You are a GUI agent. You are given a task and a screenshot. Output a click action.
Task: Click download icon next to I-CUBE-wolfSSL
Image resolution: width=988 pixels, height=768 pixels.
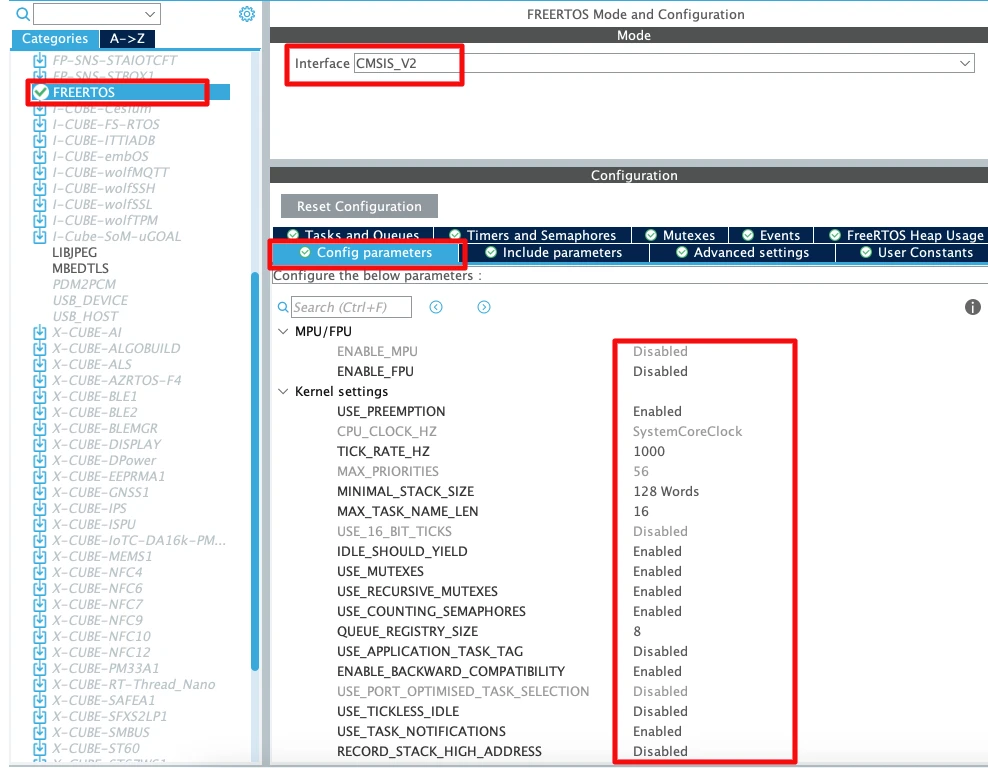(40, 204)
